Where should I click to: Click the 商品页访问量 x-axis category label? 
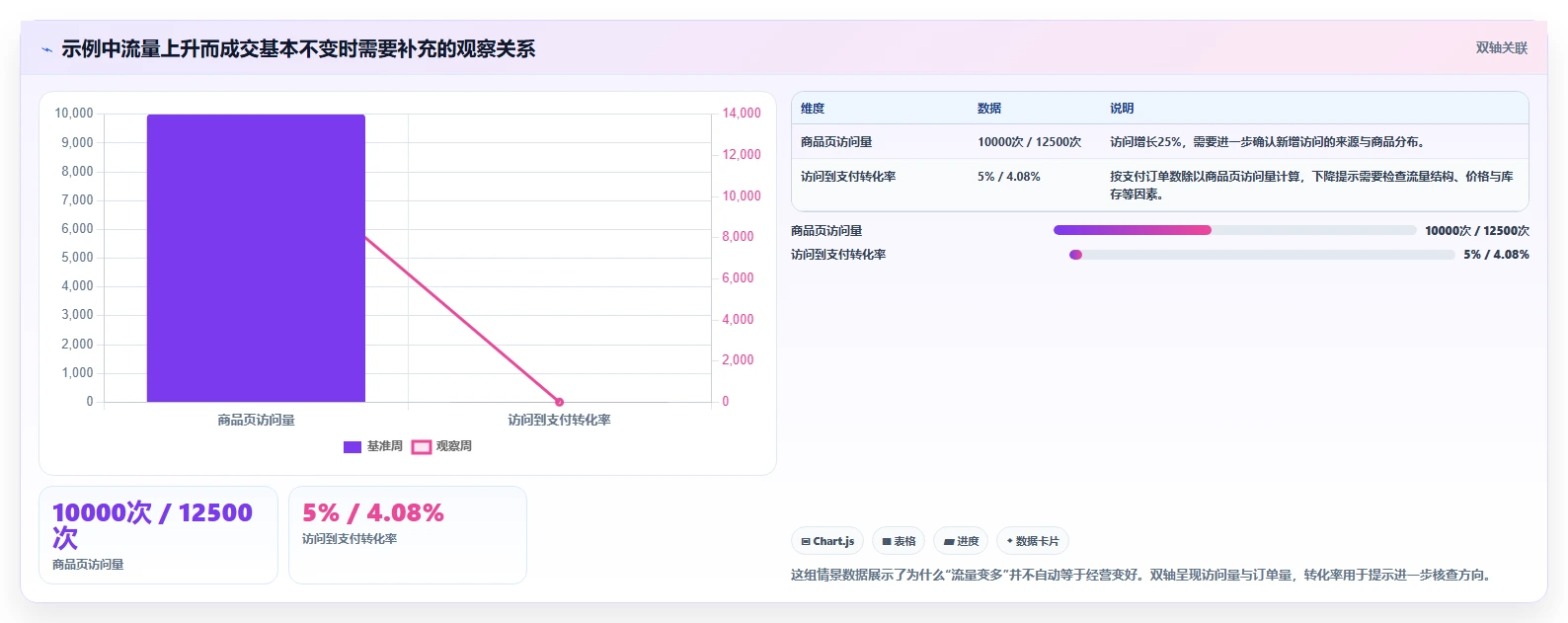256,421
